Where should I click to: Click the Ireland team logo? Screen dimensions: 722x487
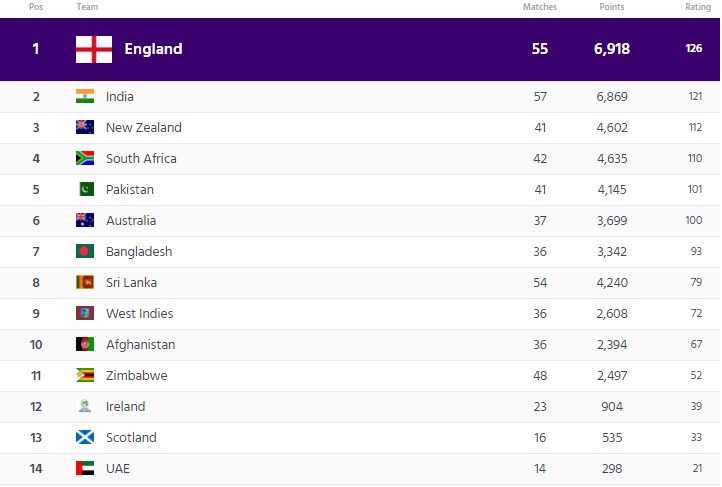point(85,407)
